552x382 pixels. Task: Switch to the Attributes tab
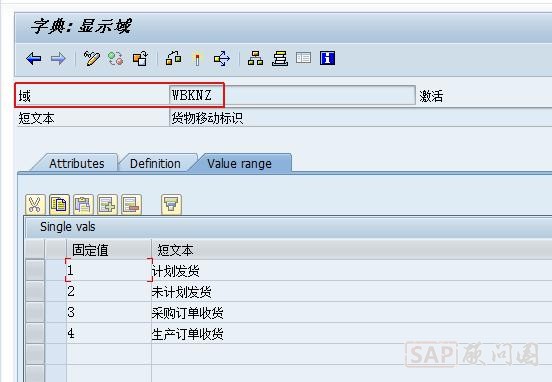point(76,163)
